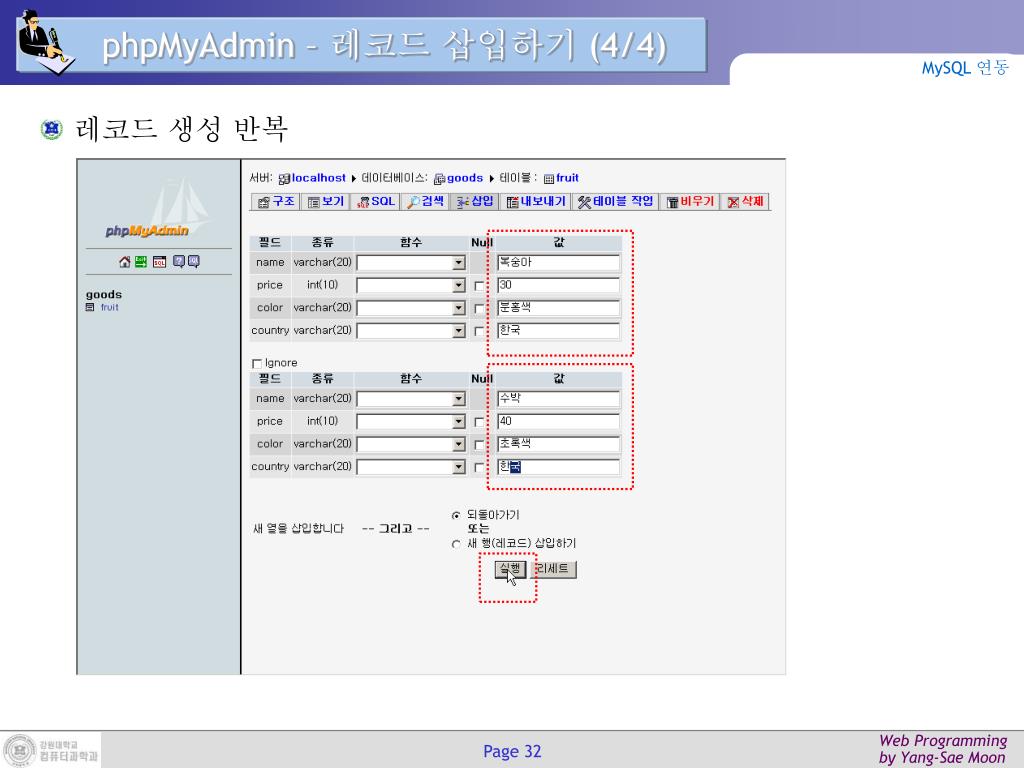Screen dimensions: 1024x768
Task: Click the name value field containing 복숭아
Action: (x=558, y=263)
